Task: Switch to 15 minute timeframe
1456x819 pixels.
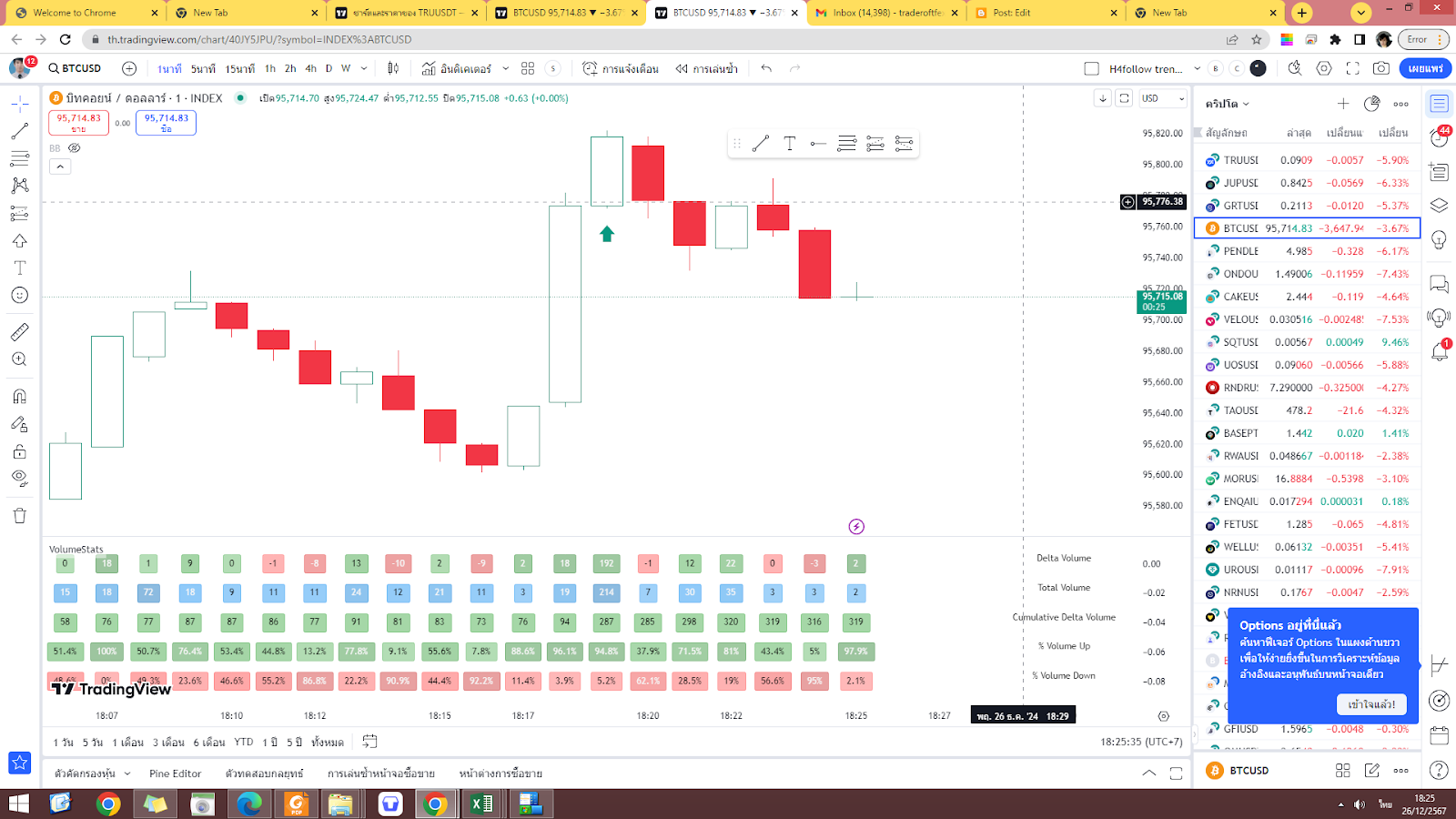Action: click(240, 68)
